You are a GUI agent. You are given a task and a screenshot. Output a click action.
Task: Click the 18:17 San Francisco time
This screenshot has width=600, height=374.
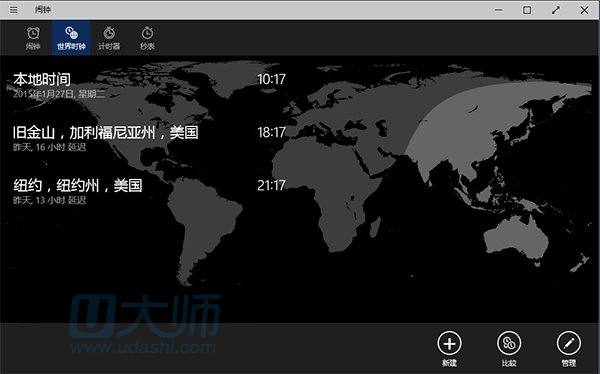point(271,132)
